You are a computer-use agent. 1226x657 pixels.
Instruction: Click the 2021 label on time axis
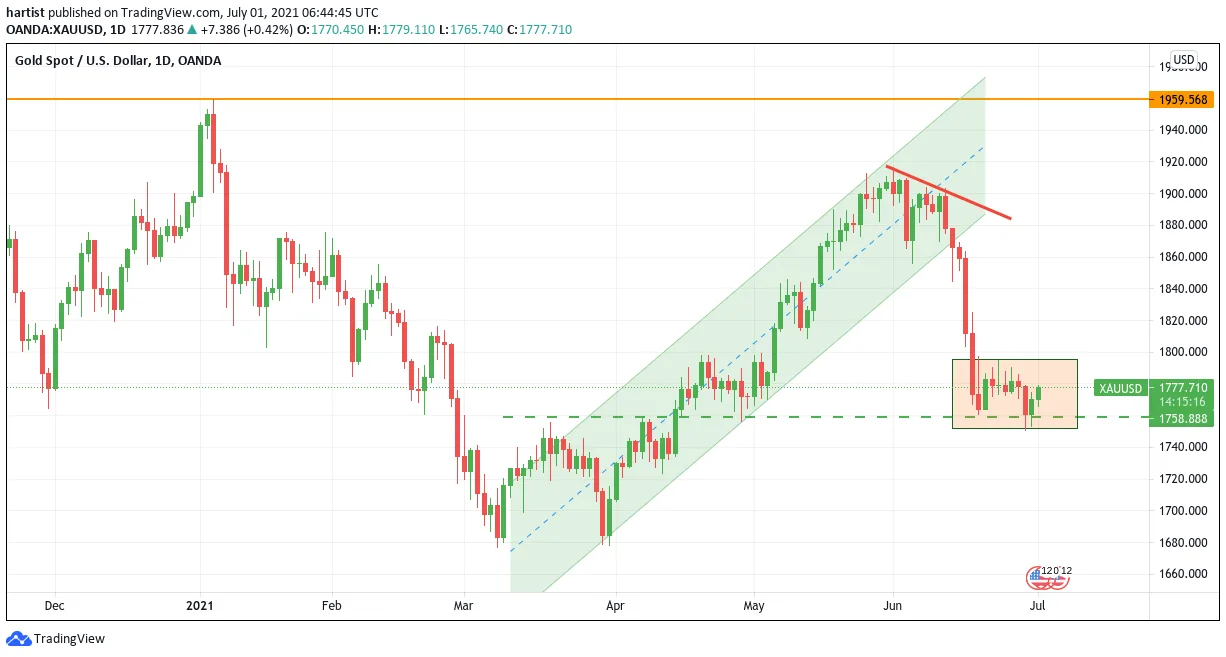pyautogui.click(x=201, y=606)
